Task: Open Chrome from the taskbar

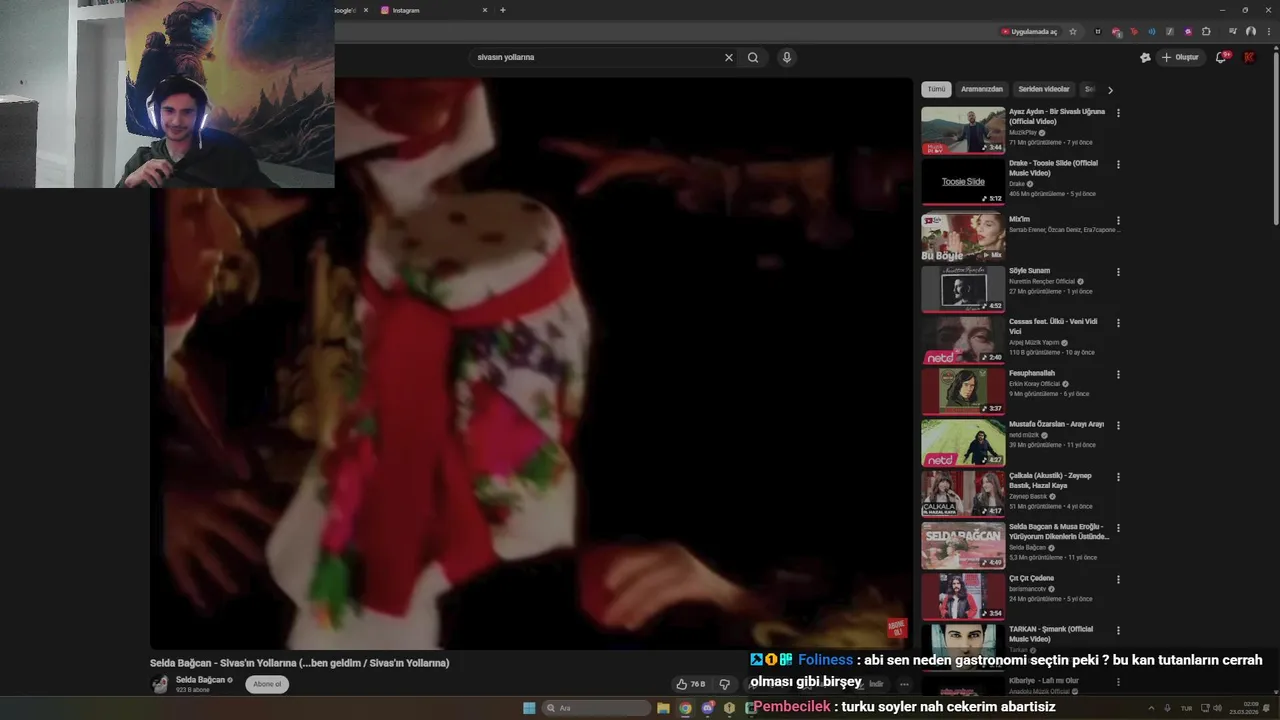Action: [685, 708]
